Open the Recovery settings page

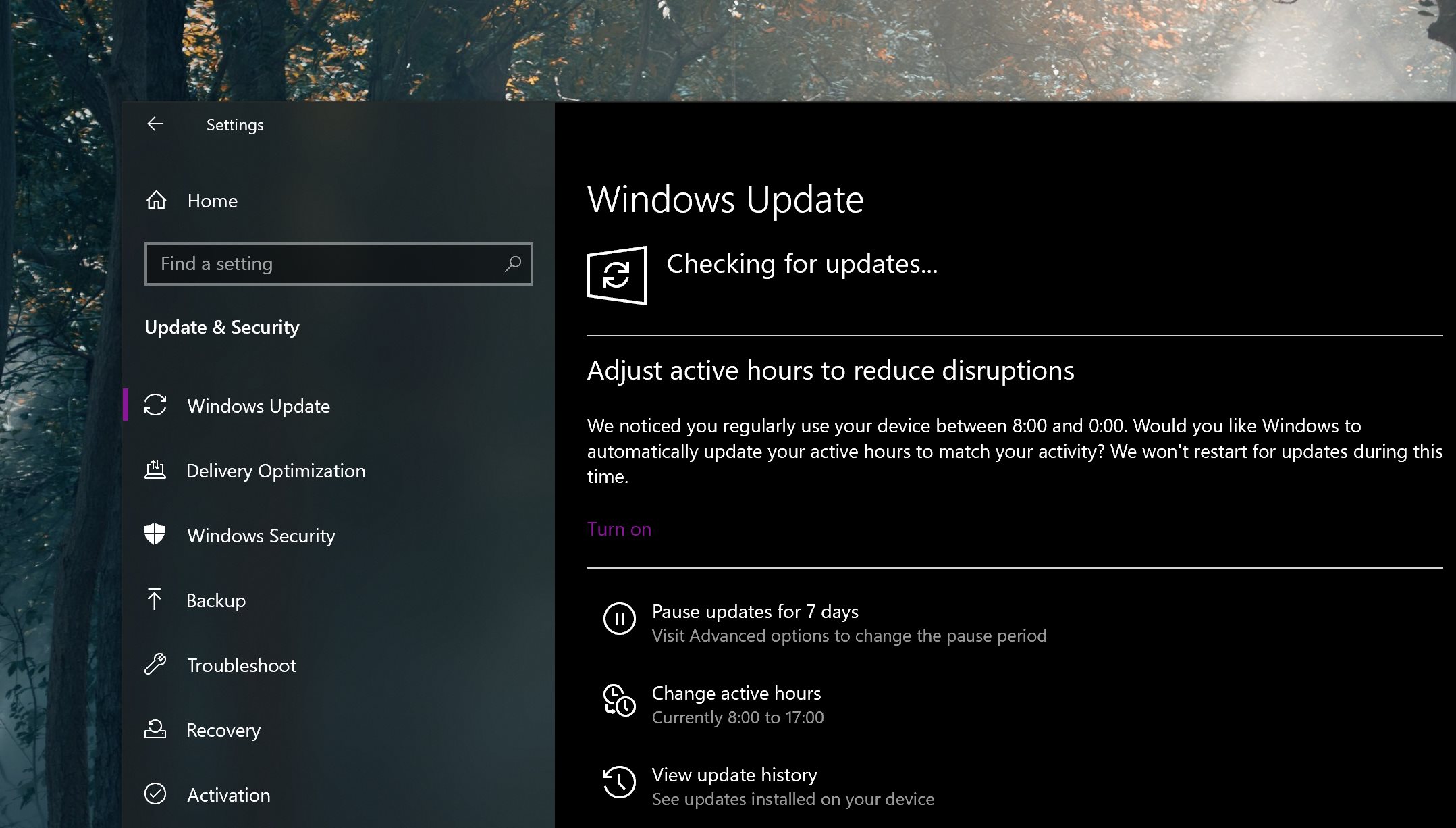[338, 729]
